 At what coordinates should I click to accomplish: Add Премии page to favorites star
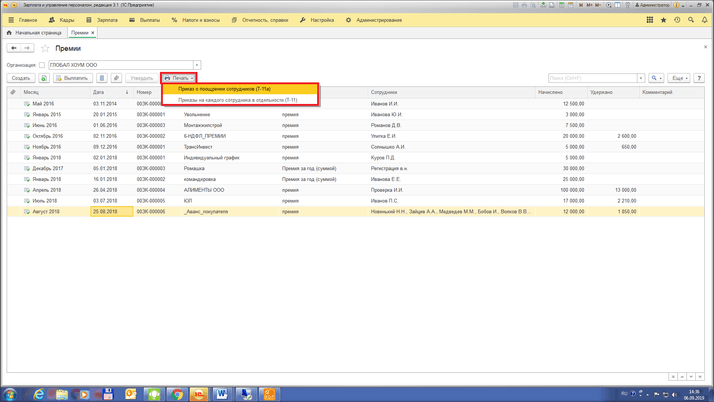(45, 48)
